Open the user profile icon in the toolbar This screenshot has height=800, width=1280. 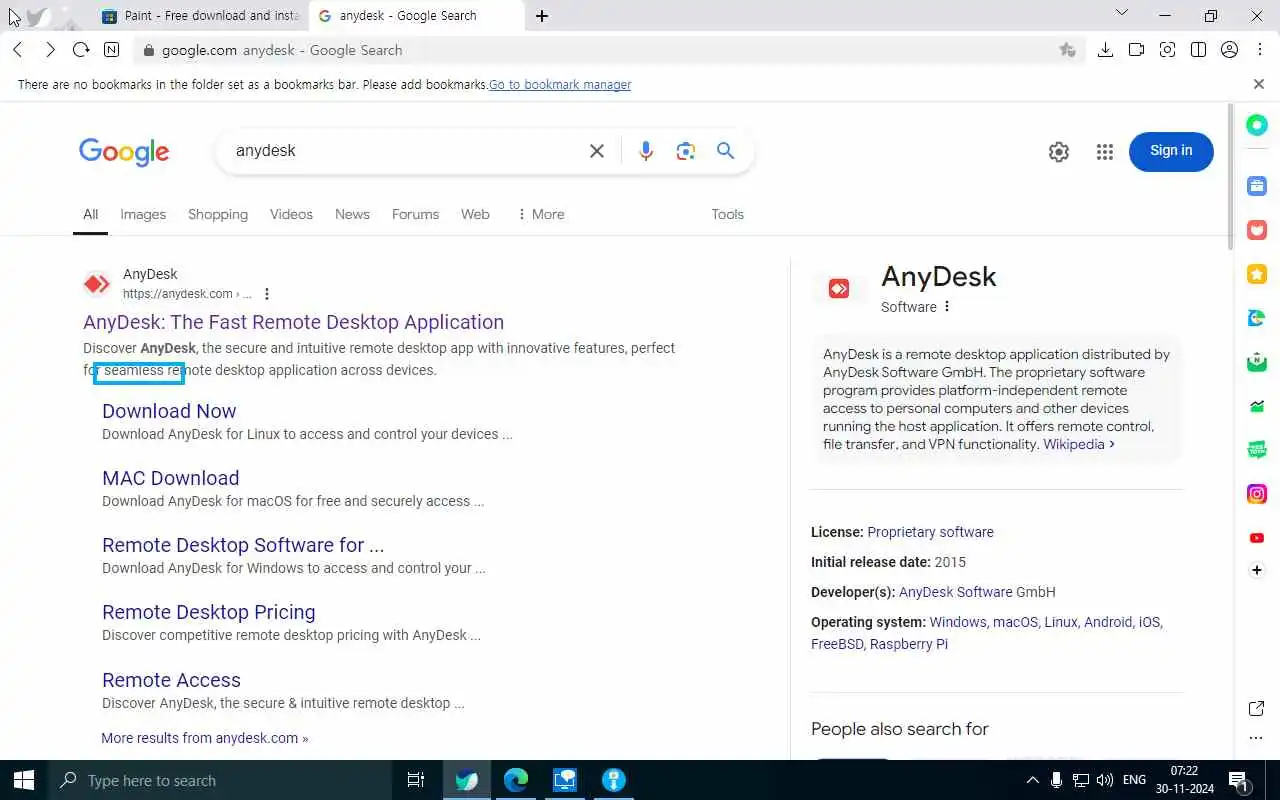(x=1230, y=50)
